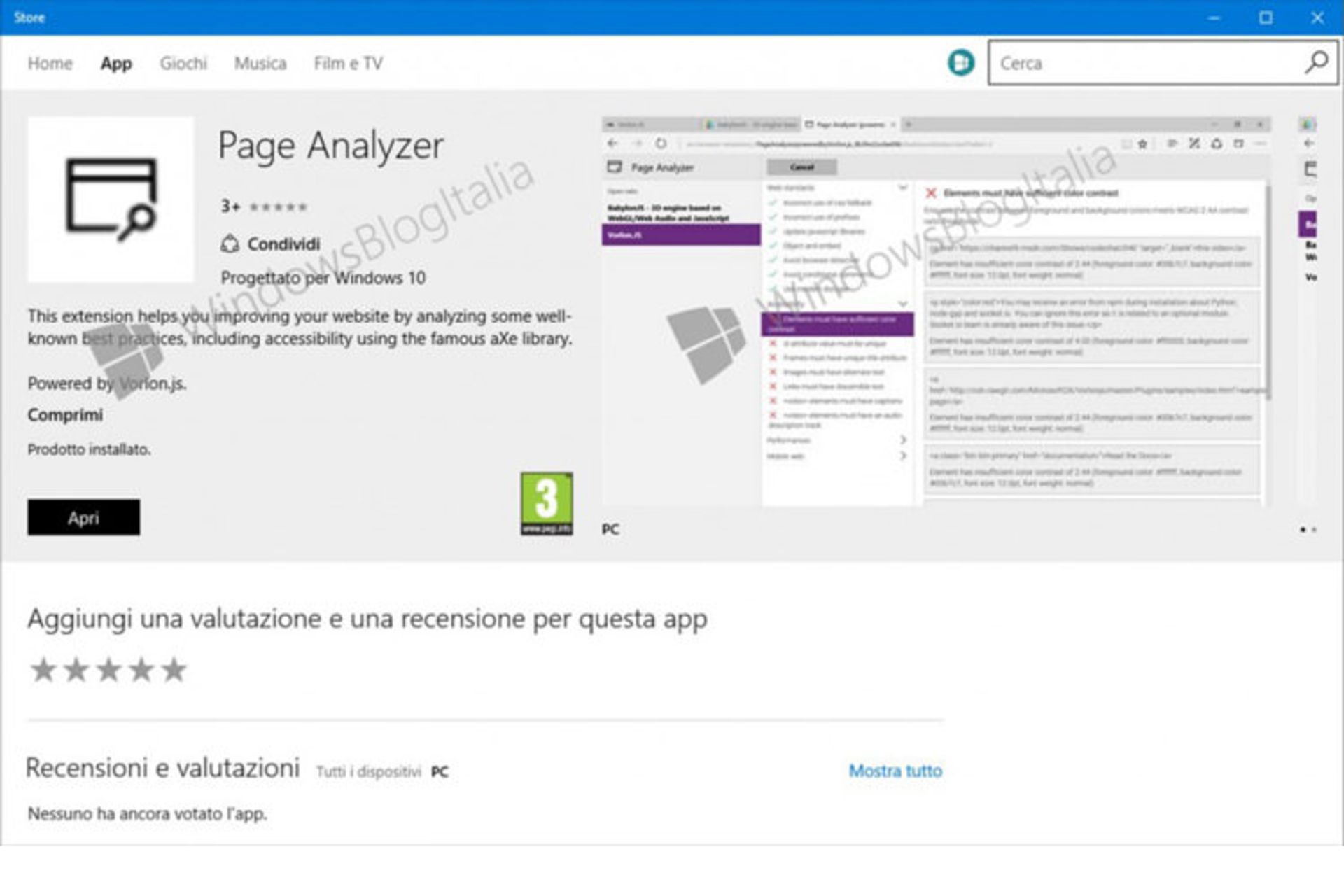Filter reviews by Tutti i dispositivi
This screenshot has height=896, width=1344.
[x=368, y=771]
